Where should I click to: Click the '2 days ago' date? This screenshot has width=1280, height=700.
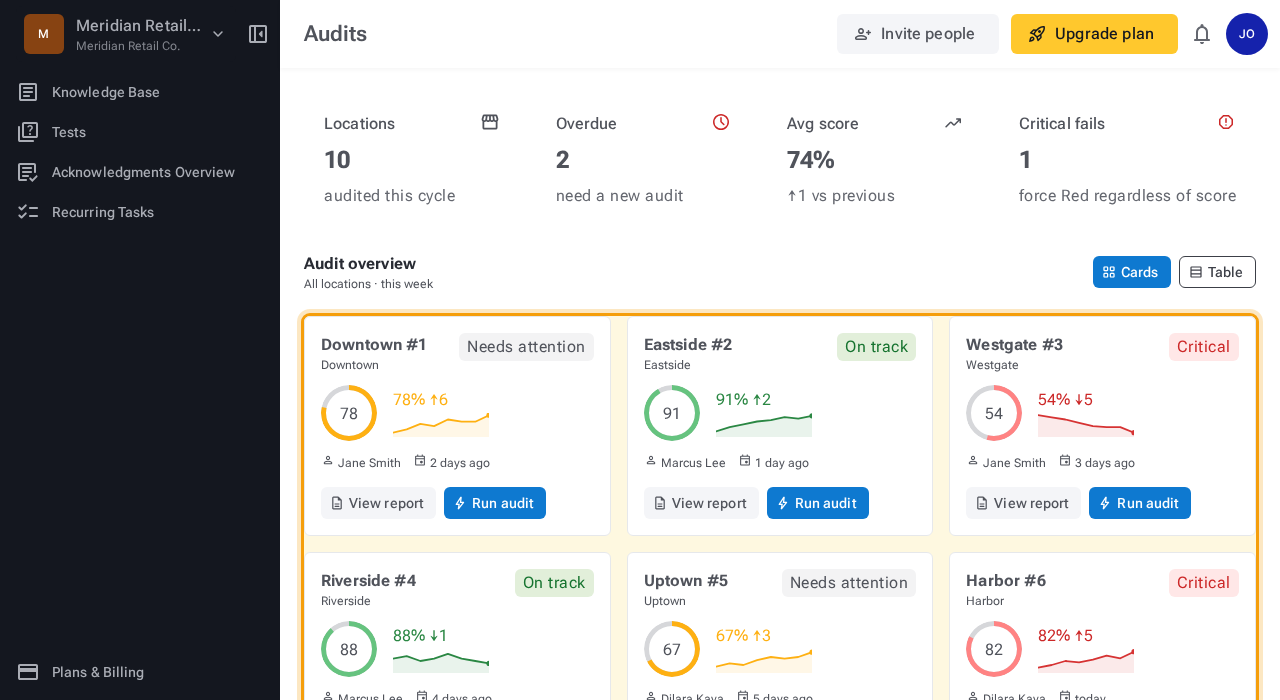[x=460, y=463]
